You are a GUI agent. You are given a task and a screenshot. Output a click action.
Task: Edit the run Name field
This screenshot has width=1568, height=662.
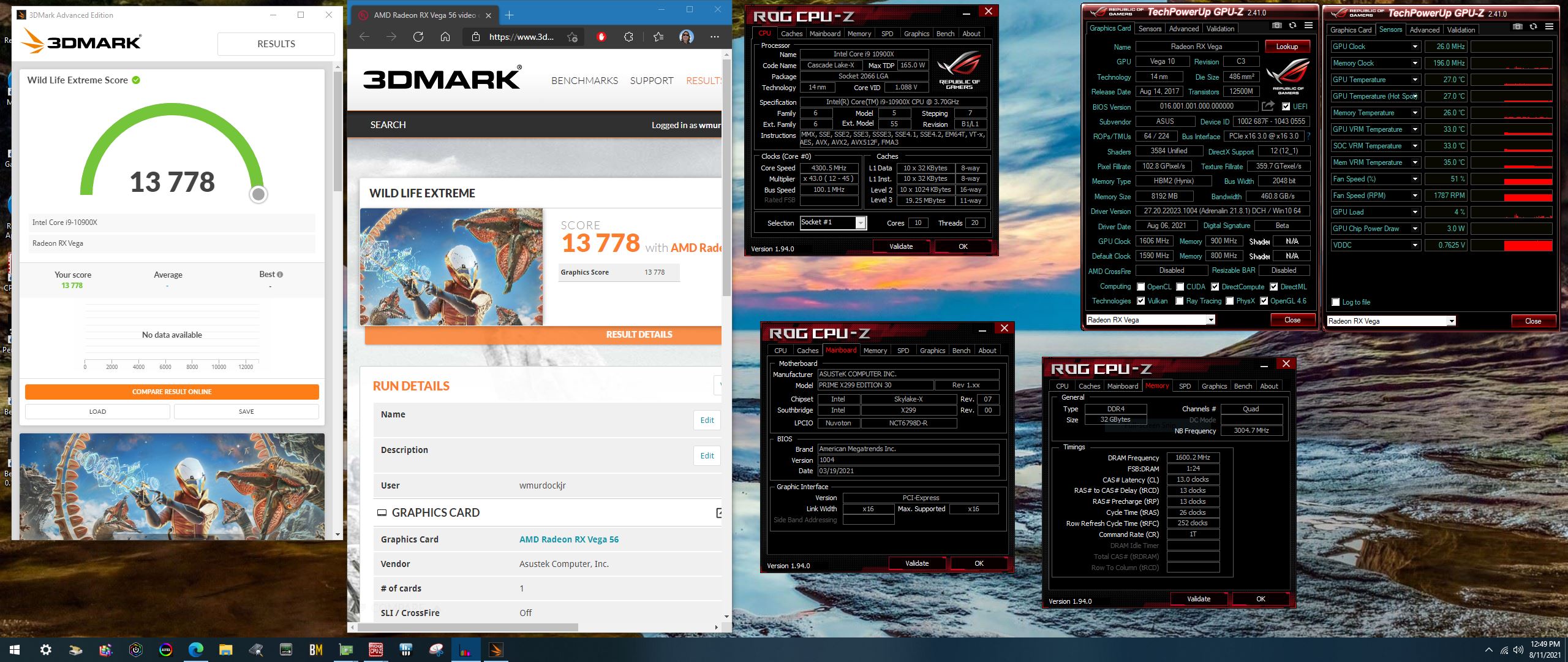click(x=707, y=420)
